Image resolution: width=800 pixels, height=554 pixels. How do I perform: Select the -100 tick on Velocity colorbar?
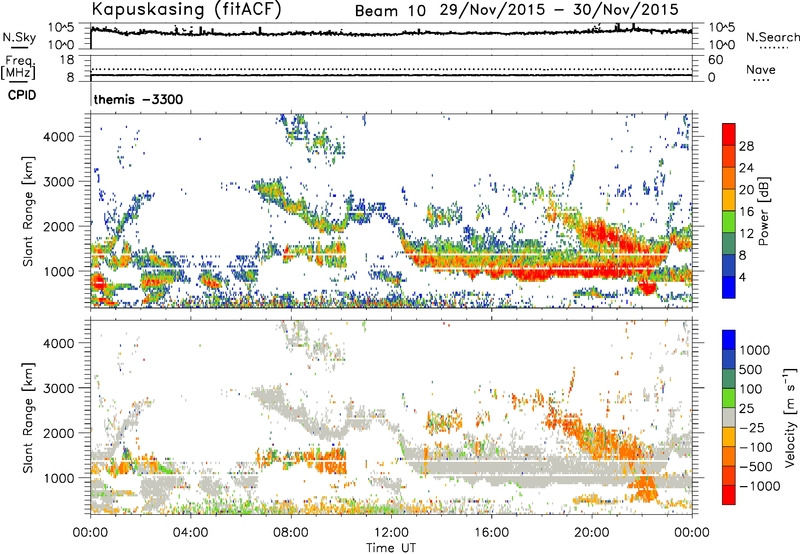(x=756, y=447)
